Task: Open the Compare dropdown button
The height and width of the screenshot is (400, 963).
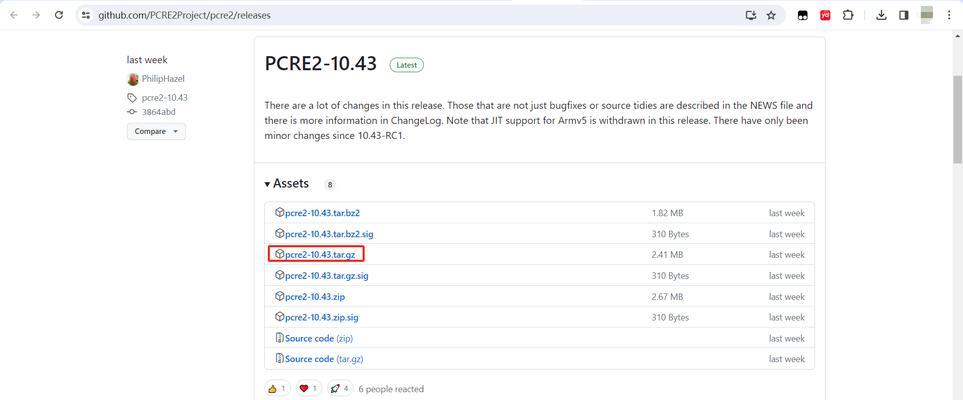Action: click(x=156, y=131)
